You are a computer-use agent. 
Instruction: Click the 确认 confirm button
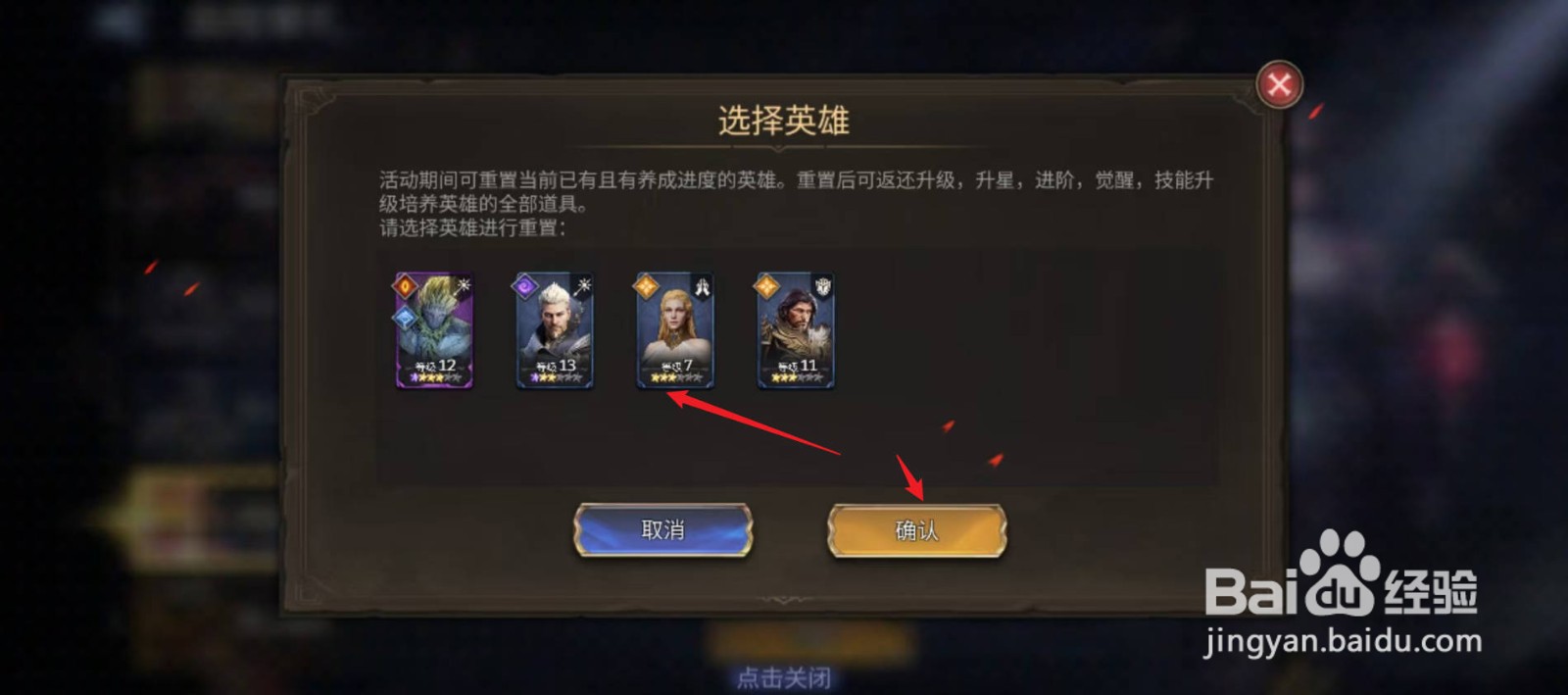pos(917,530)
